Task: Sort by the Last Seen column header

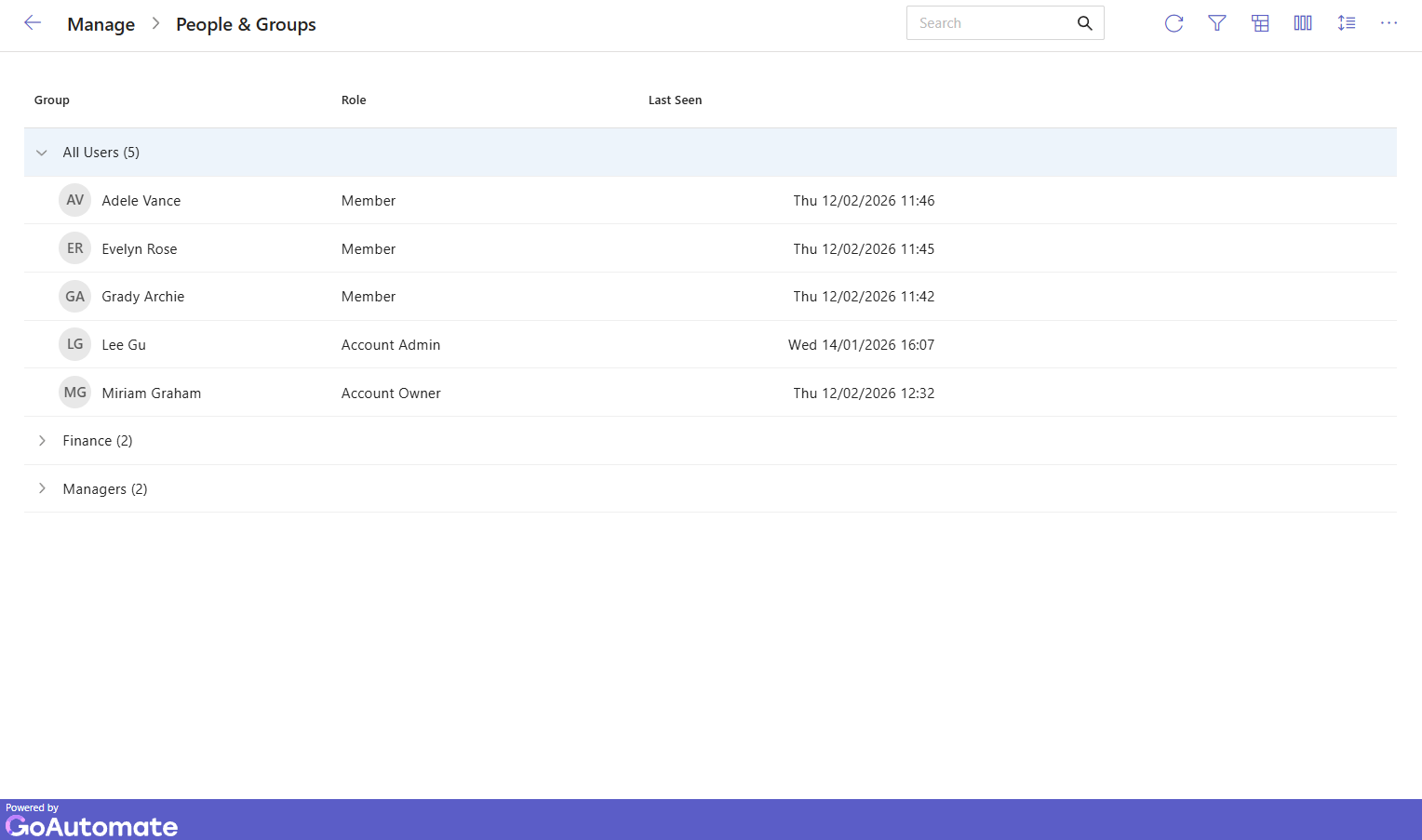Action: click(675, 100)
